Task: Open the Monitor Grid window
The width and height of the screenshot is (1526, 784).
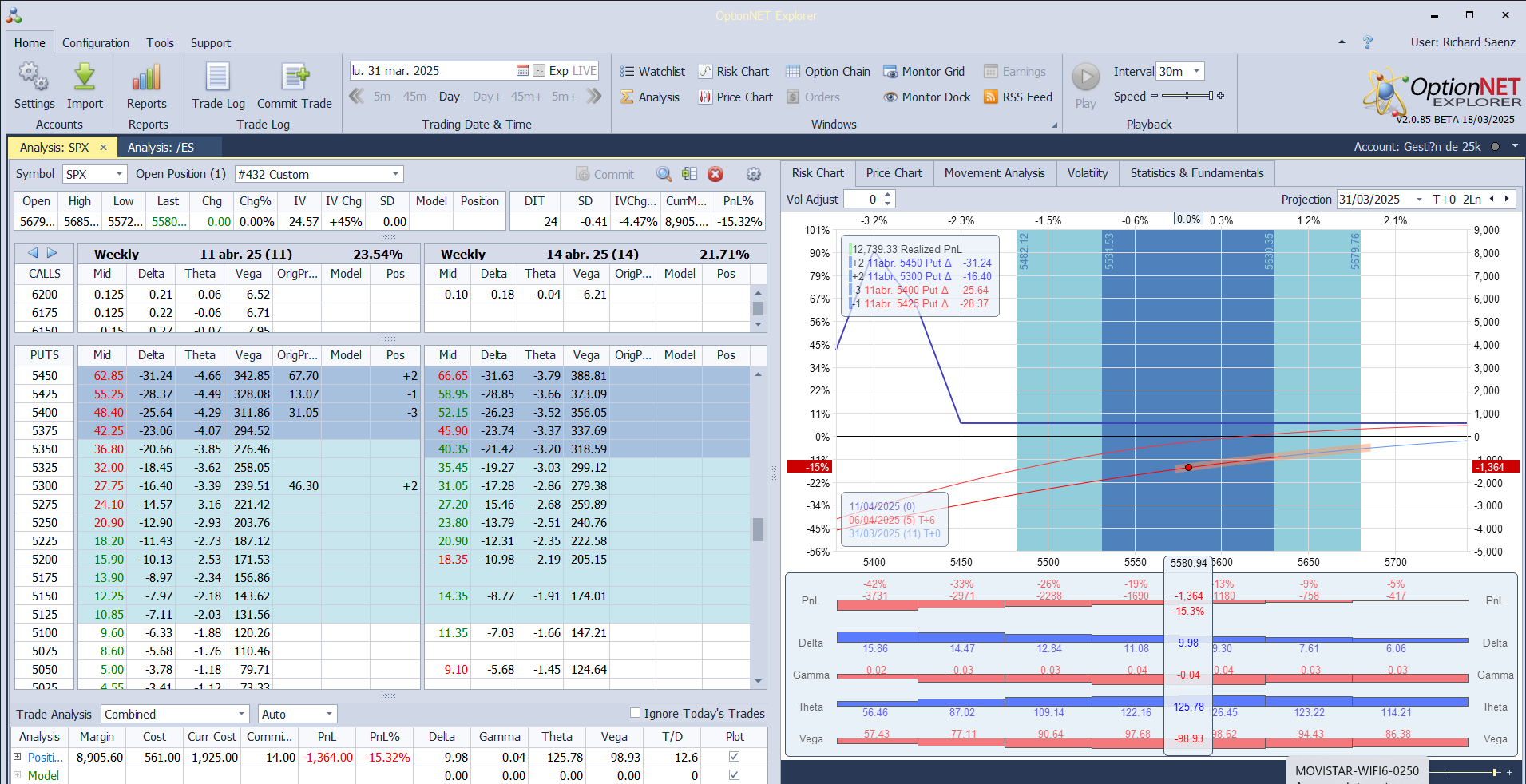Action: coord(924,71)
